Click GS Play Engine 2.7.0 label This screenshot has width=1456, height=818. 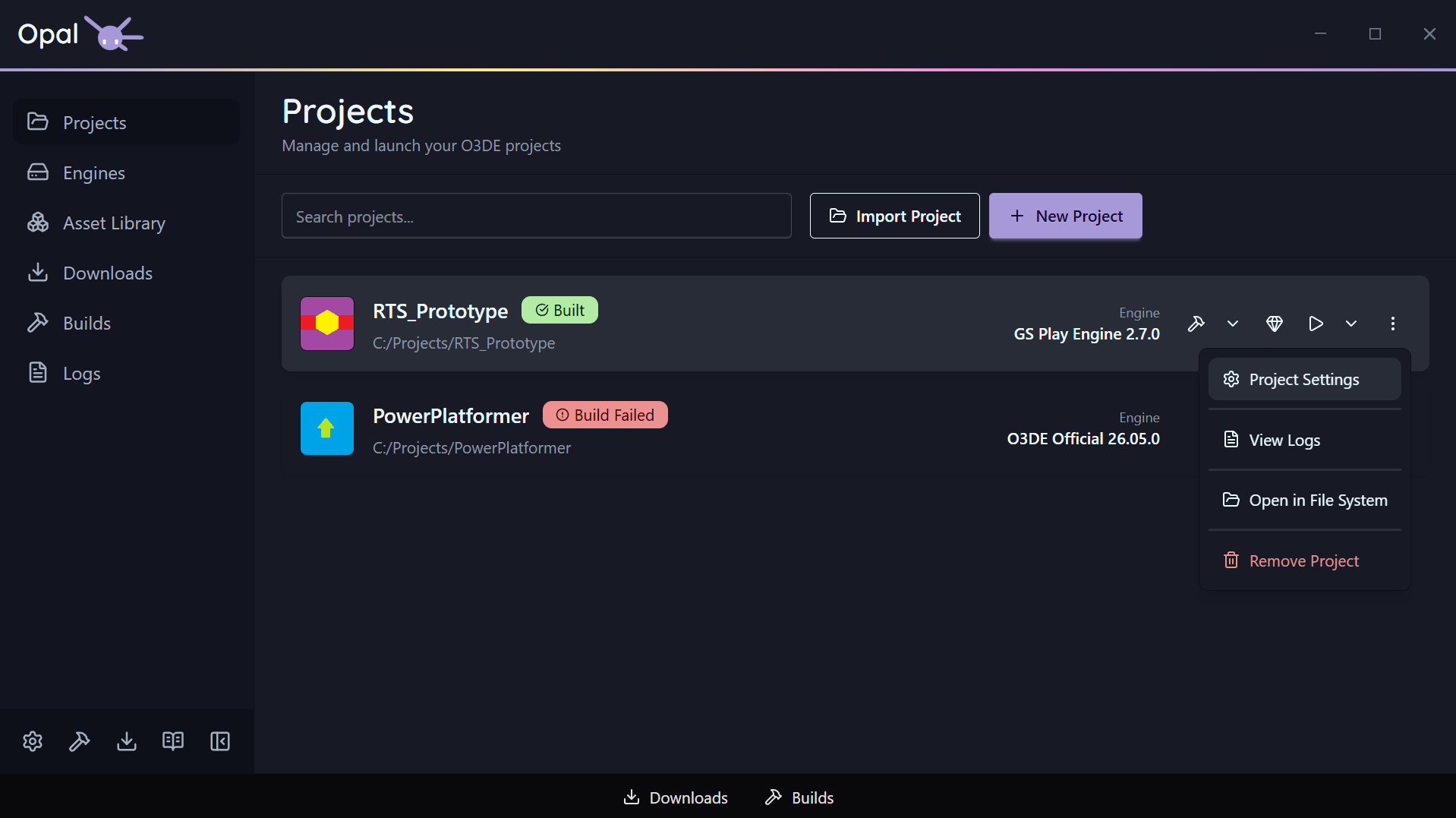coord(1086,333)
